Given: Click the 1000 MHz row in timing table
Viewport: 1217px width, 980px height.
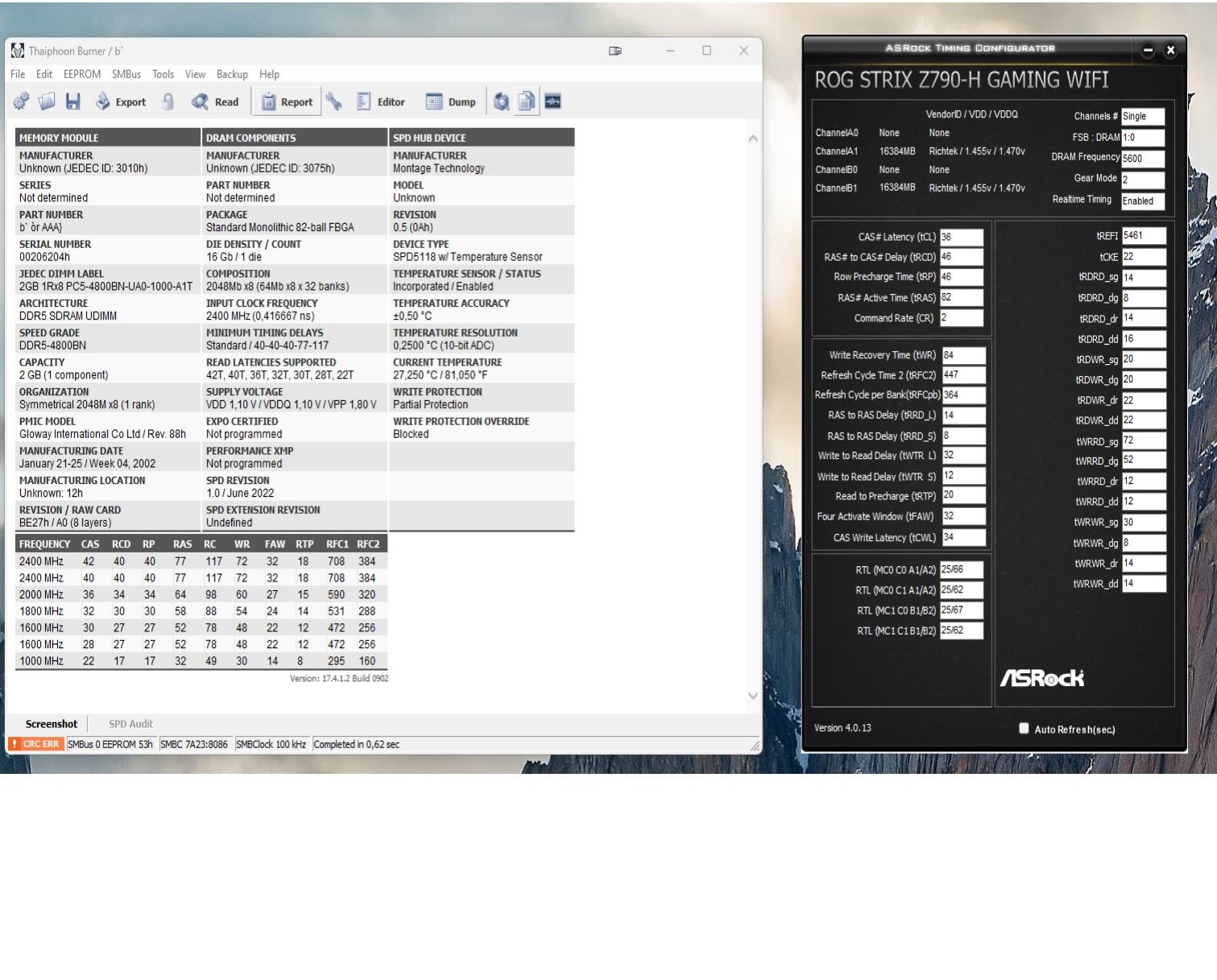Looking at the screenshot, I should pos(201,661).
